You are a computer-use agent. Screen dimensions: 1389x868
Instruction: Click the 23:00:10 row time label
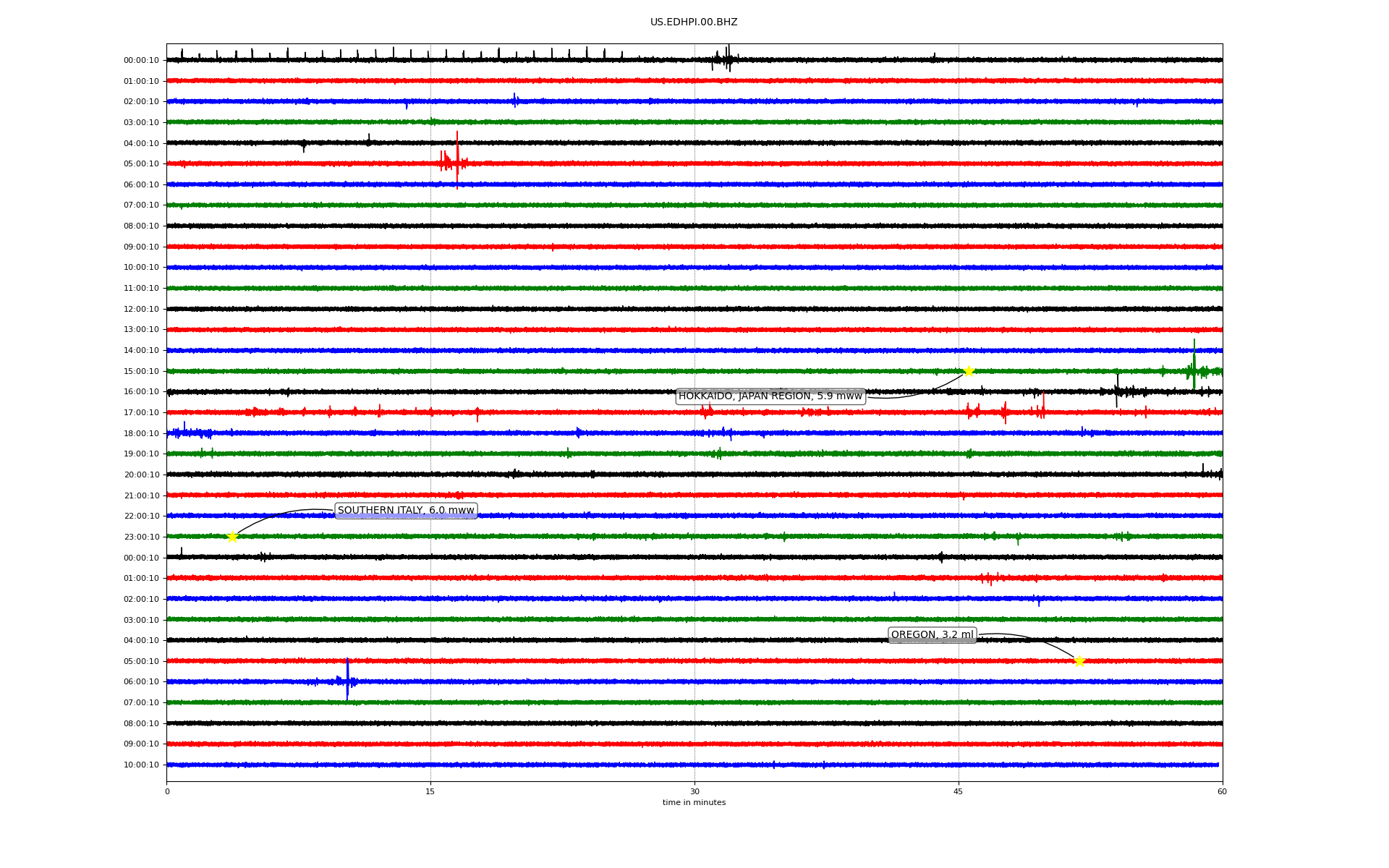tap(141, 537)
